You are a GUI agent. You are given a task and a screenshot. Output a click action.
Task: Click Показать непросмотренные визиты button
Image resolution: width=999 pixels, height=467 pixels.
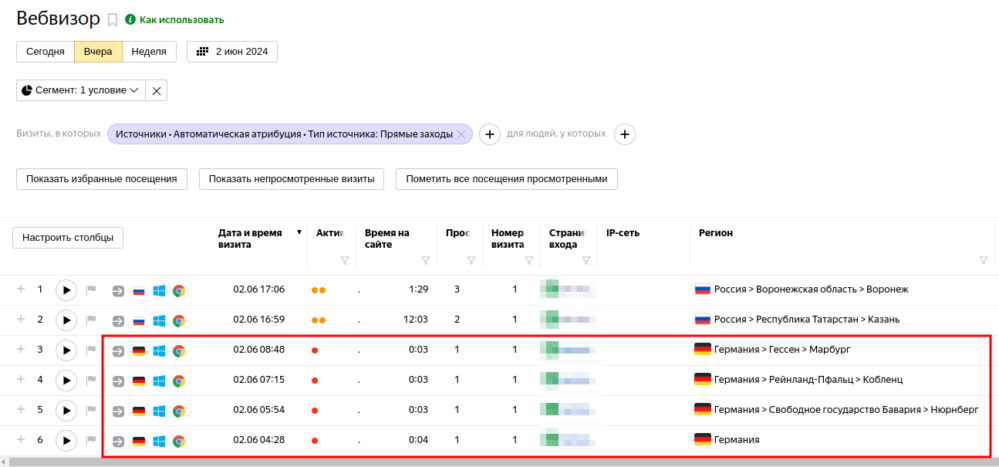click(x=292, y=179)
